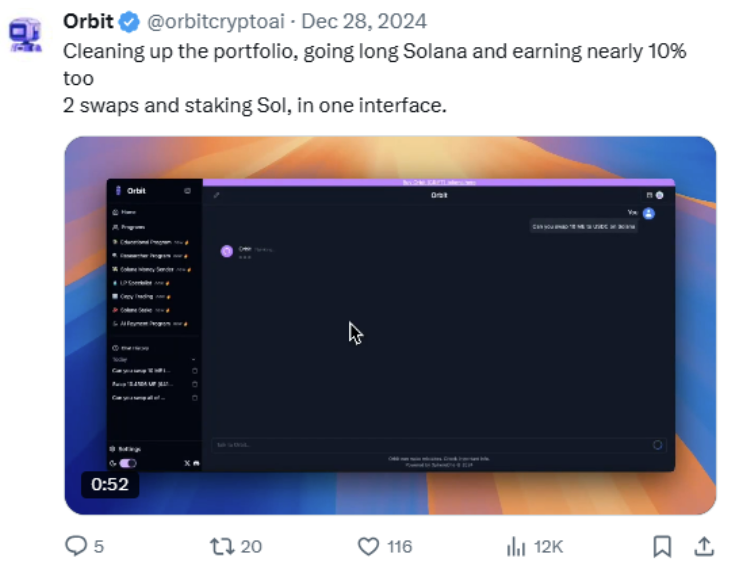
Task: Collapse the Today chat history section
Action: click(194, 360)
